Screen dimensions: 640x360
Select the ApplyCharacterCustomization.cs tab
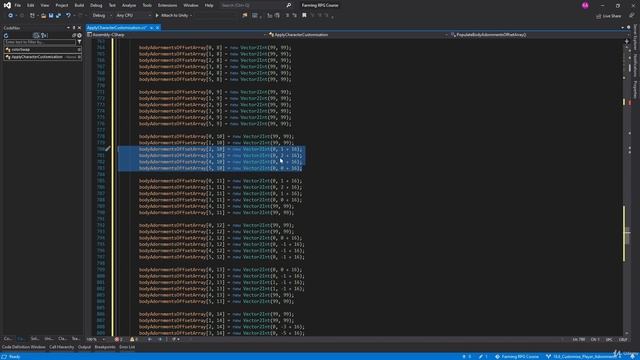coord(117,28)
